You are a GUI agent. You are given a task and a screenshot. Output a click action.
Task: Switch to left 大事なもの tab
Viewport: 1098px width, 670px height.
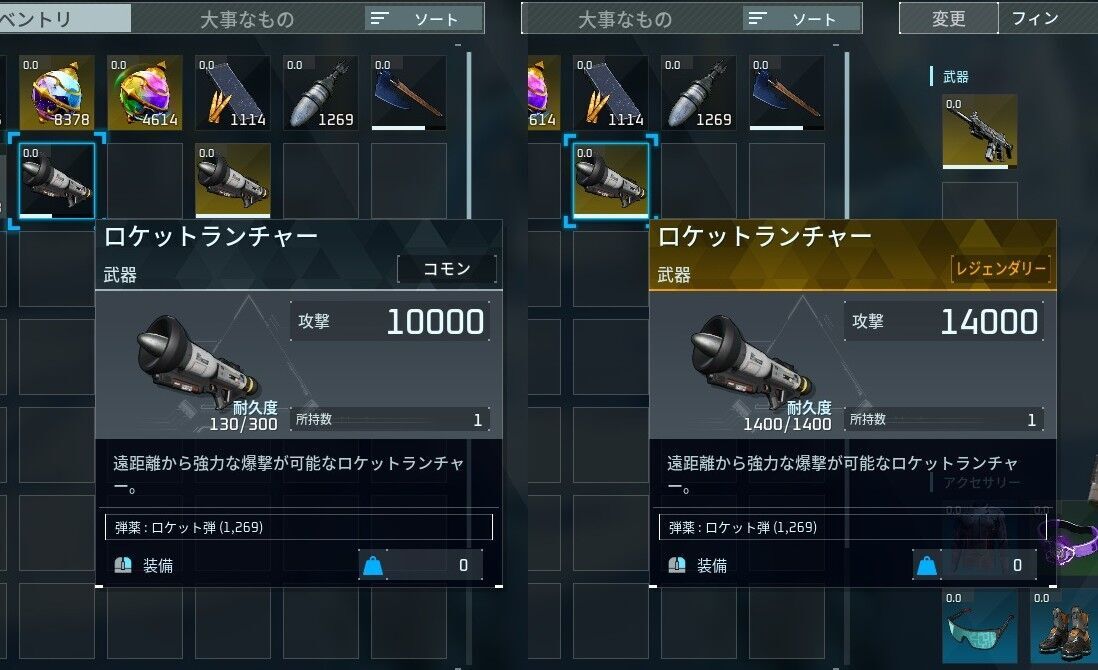[x=247, y=19]
